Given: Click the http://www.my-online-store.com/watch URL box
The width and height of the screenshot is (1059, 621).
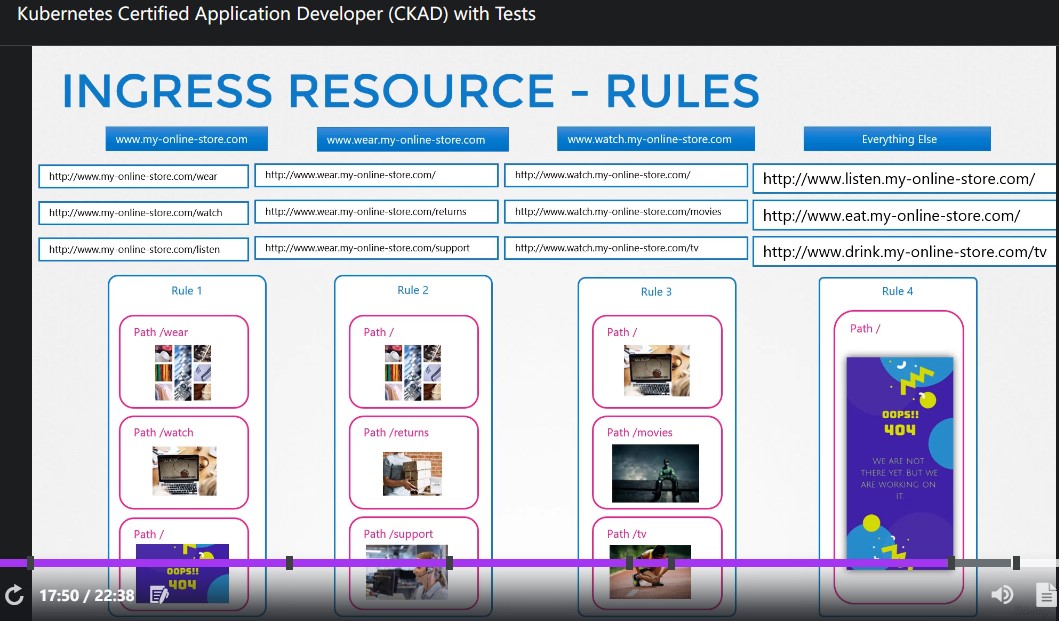Looking at the screenshot, I should tap(143, 213).
